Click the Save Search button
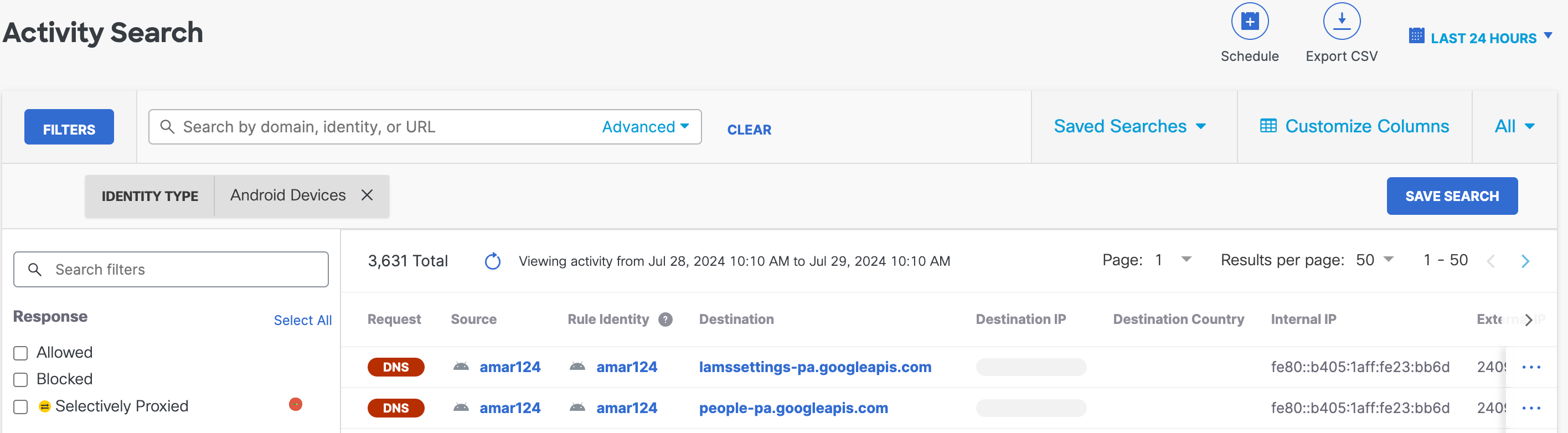The width and height of the screenshot is (1568, 433). [x=1451, y=196]
